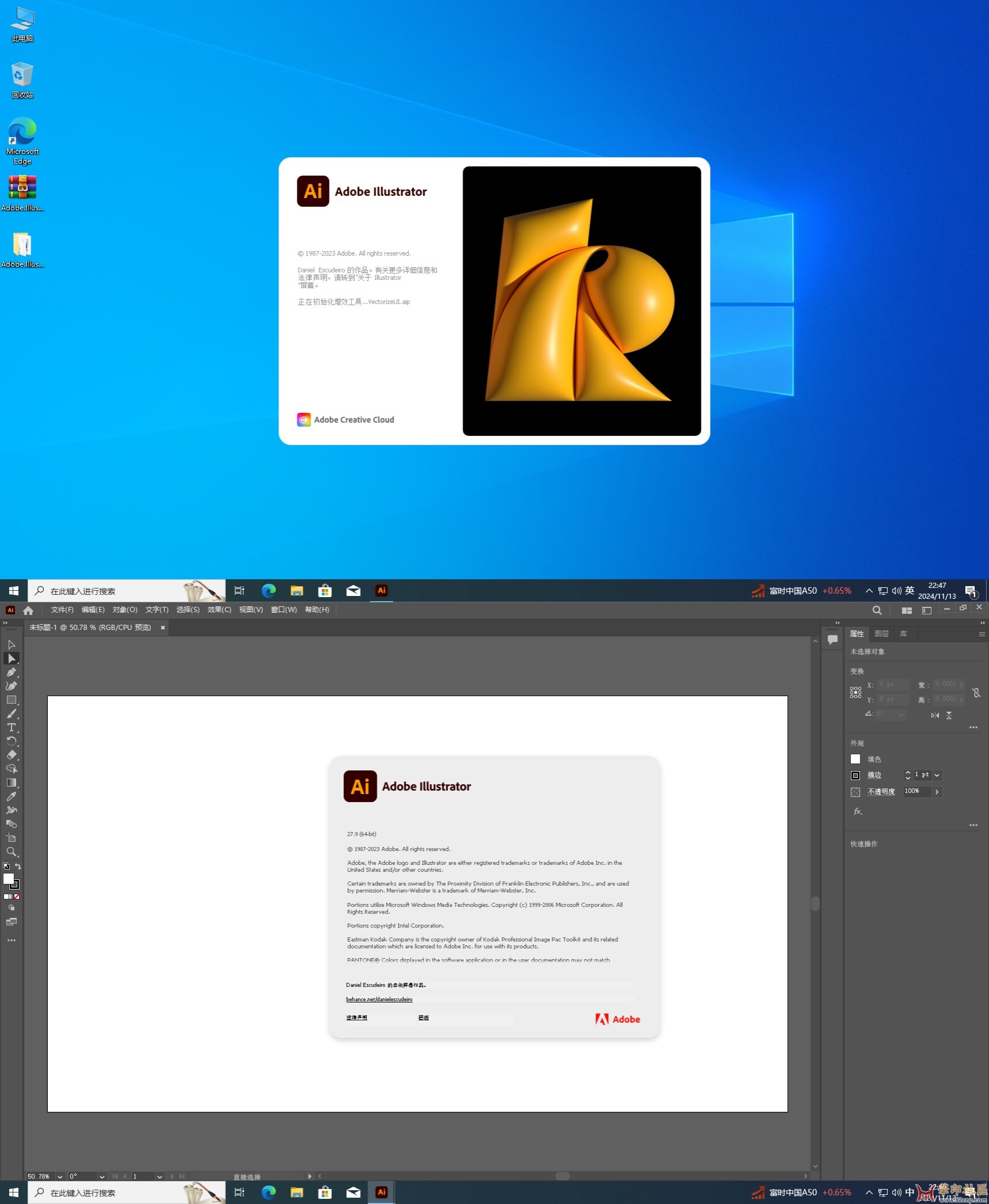Click the 描边 underlined label

click(x=874, y=776)
